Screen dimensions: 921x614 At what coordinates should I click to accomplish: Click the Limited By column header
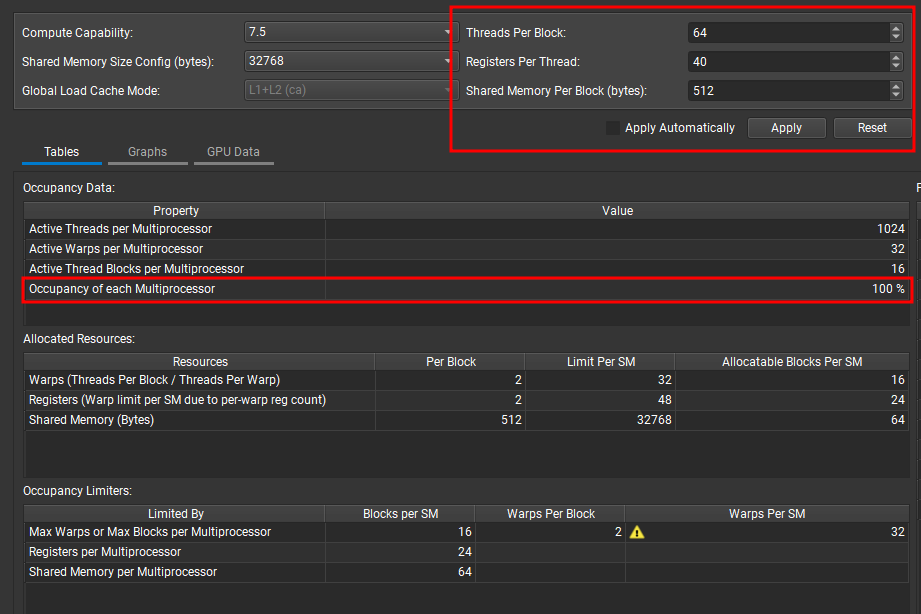tap(175, 514)
